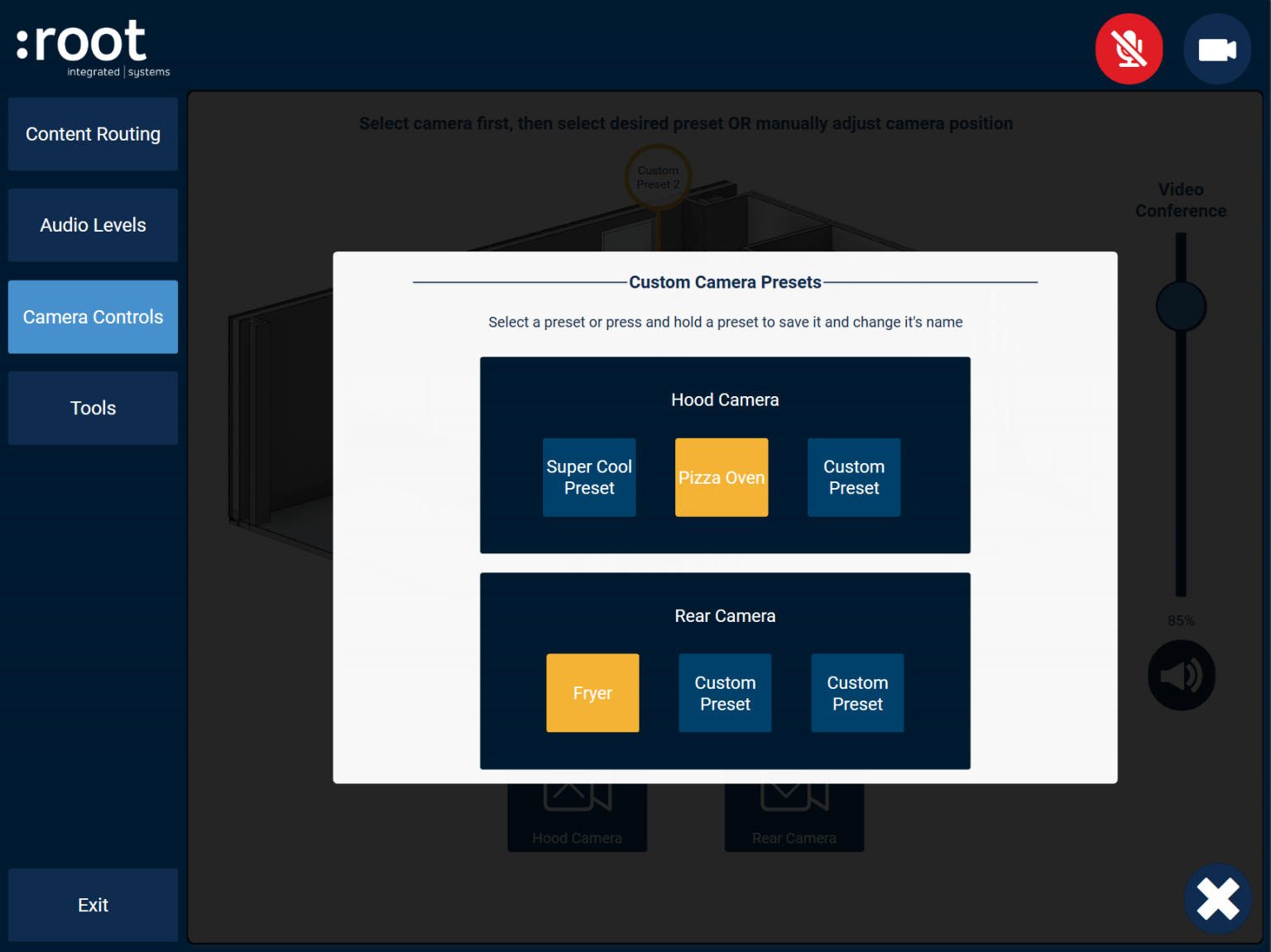Select the middle Custom Preset under Rear Camera
The image size is (1271, 952).
pyautogui.click(x=725, y=693)
